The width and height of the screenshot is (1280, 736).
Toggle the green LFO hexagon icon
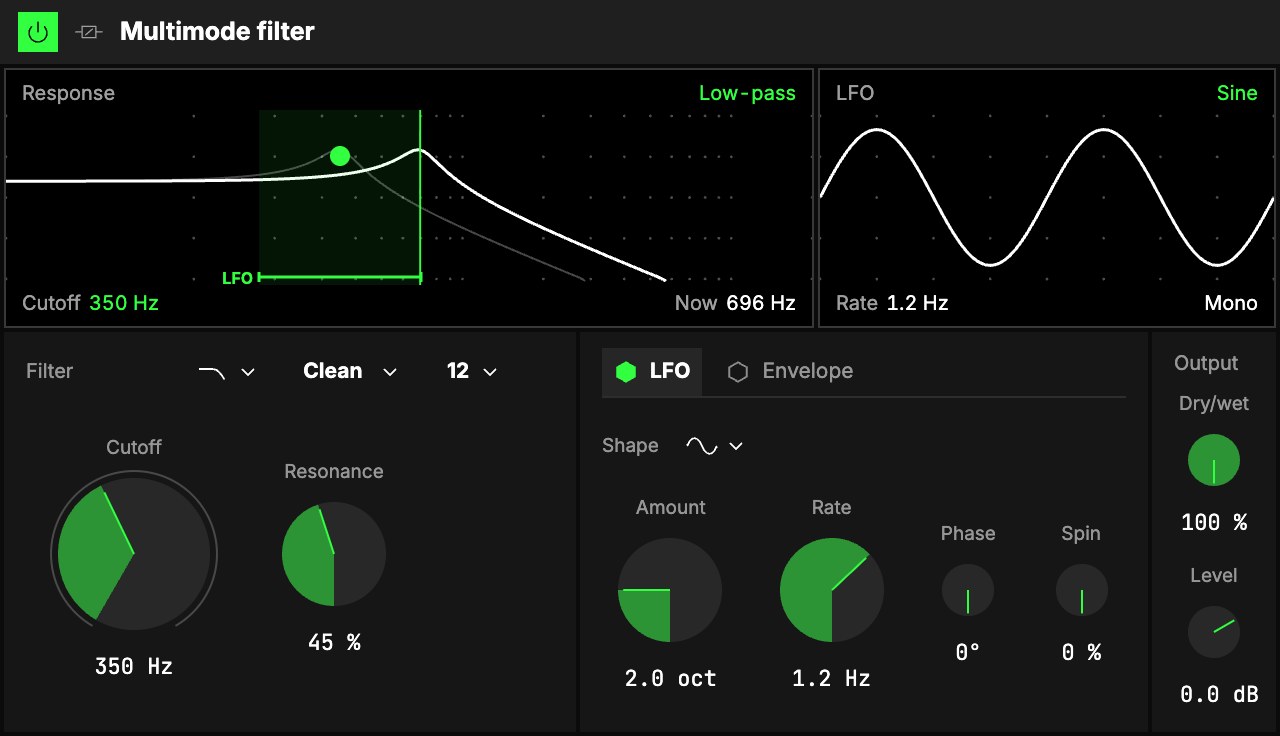tap(626, 372)
